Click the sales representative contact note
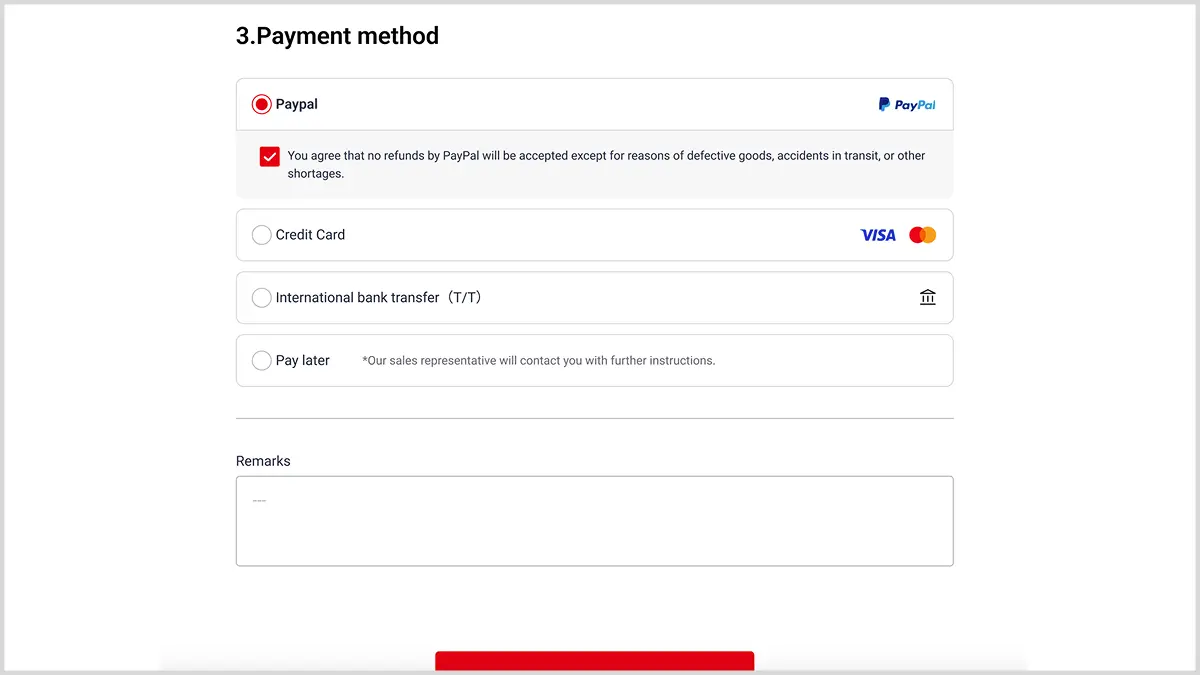1200x675 pixels. pos(539,361)
